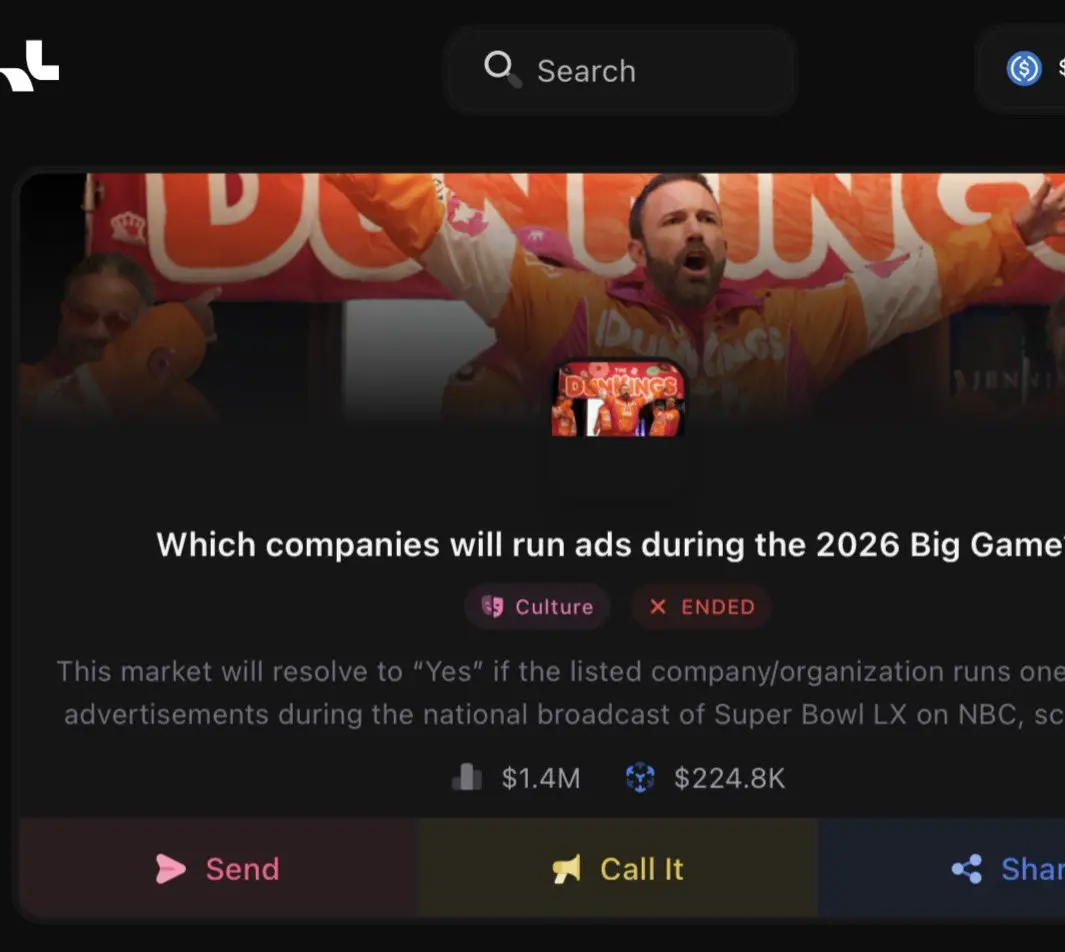Click the pink paper plane Send icon
The height and width of the screenshot is (952, 1065).
point(170,869)
